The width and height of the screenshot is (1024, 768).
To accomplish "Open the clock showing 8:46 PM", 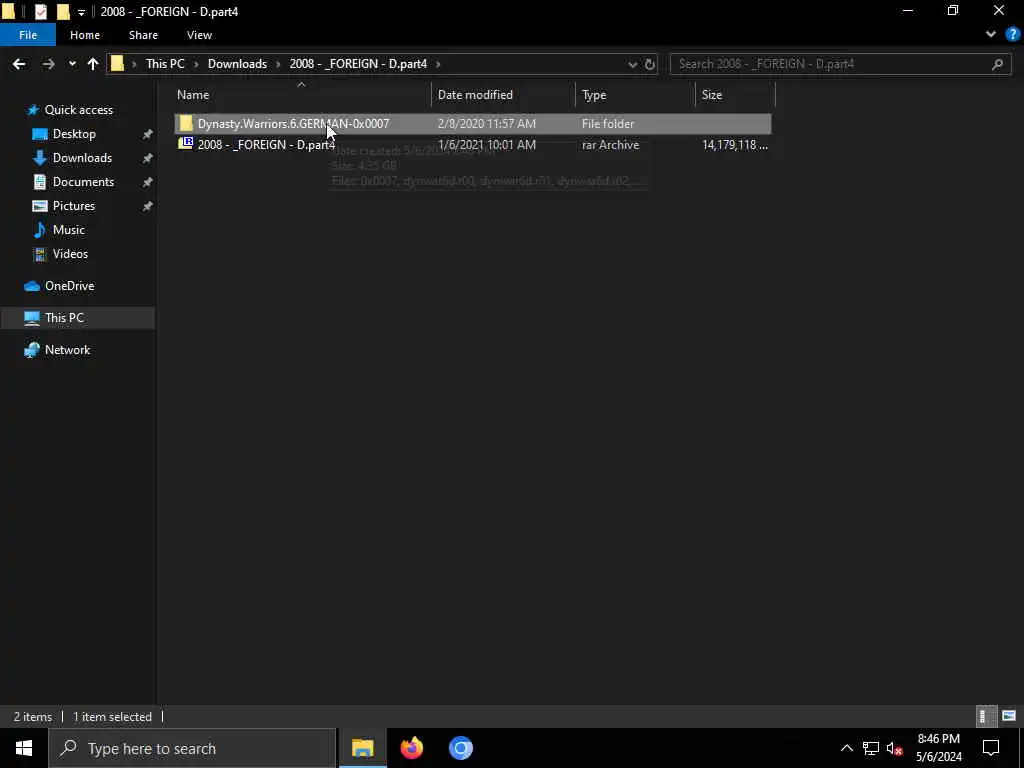I will click(x=939, y=748).
